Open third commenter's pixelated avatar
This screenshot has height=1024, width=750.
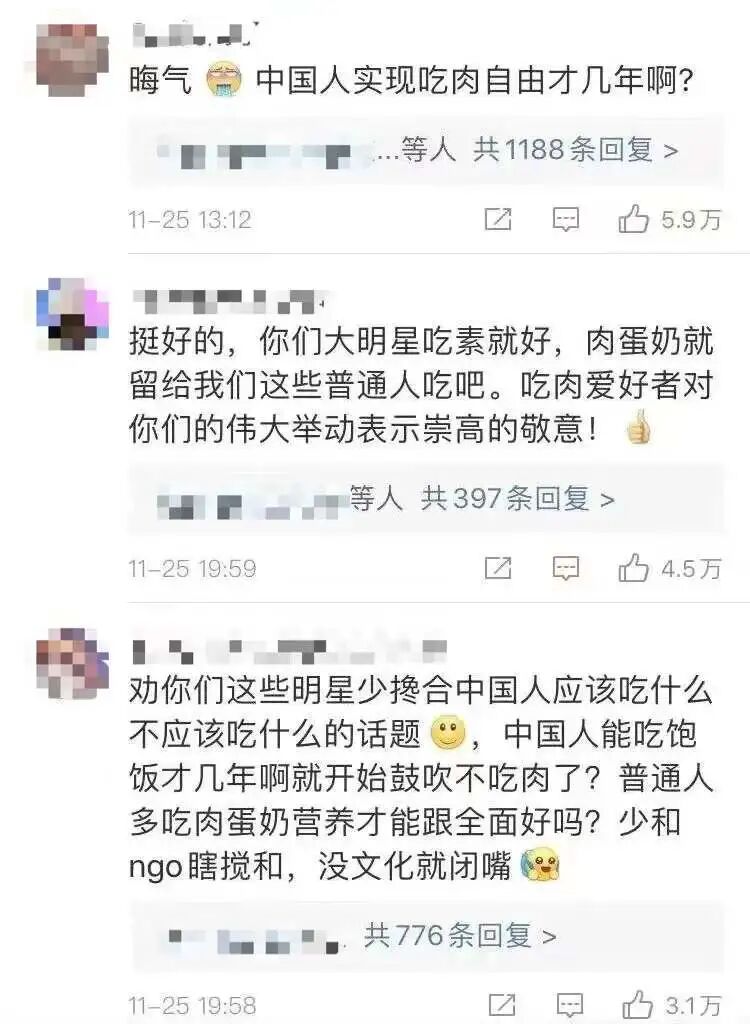(x=73, y=664)
